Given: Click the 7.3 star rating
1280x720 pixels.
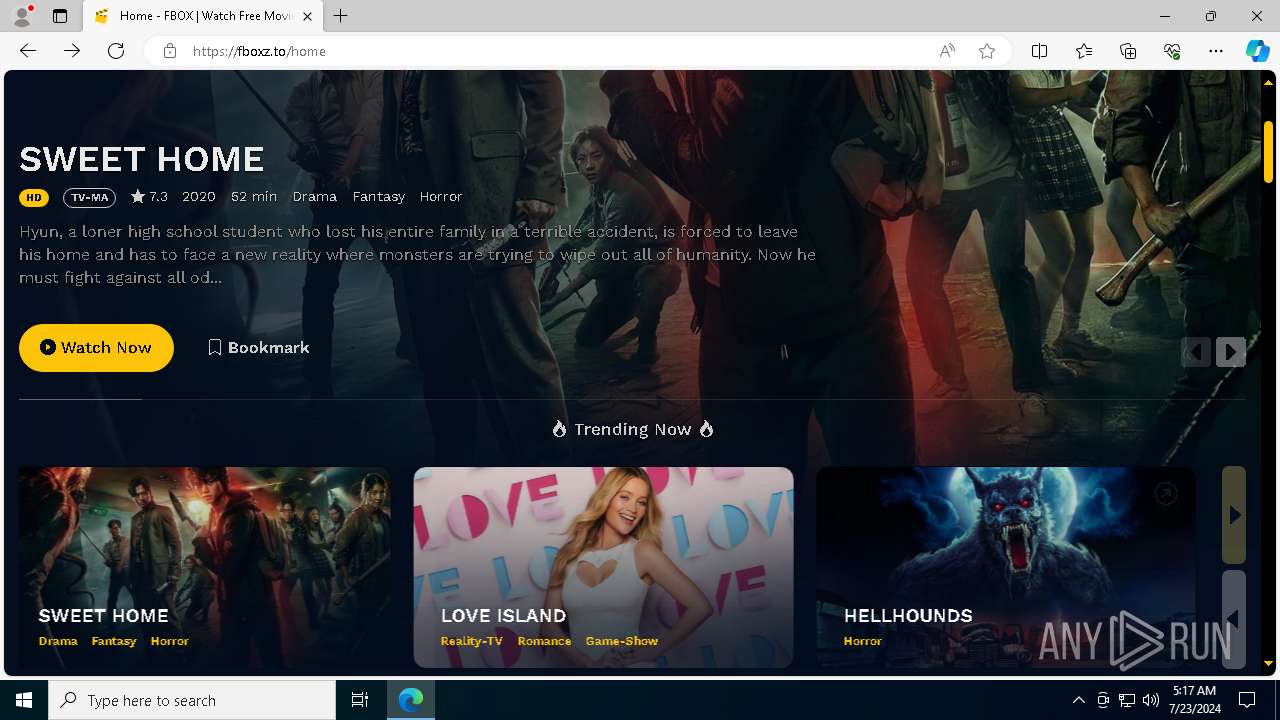Looking at the screenshot, I should coord(149,197).
